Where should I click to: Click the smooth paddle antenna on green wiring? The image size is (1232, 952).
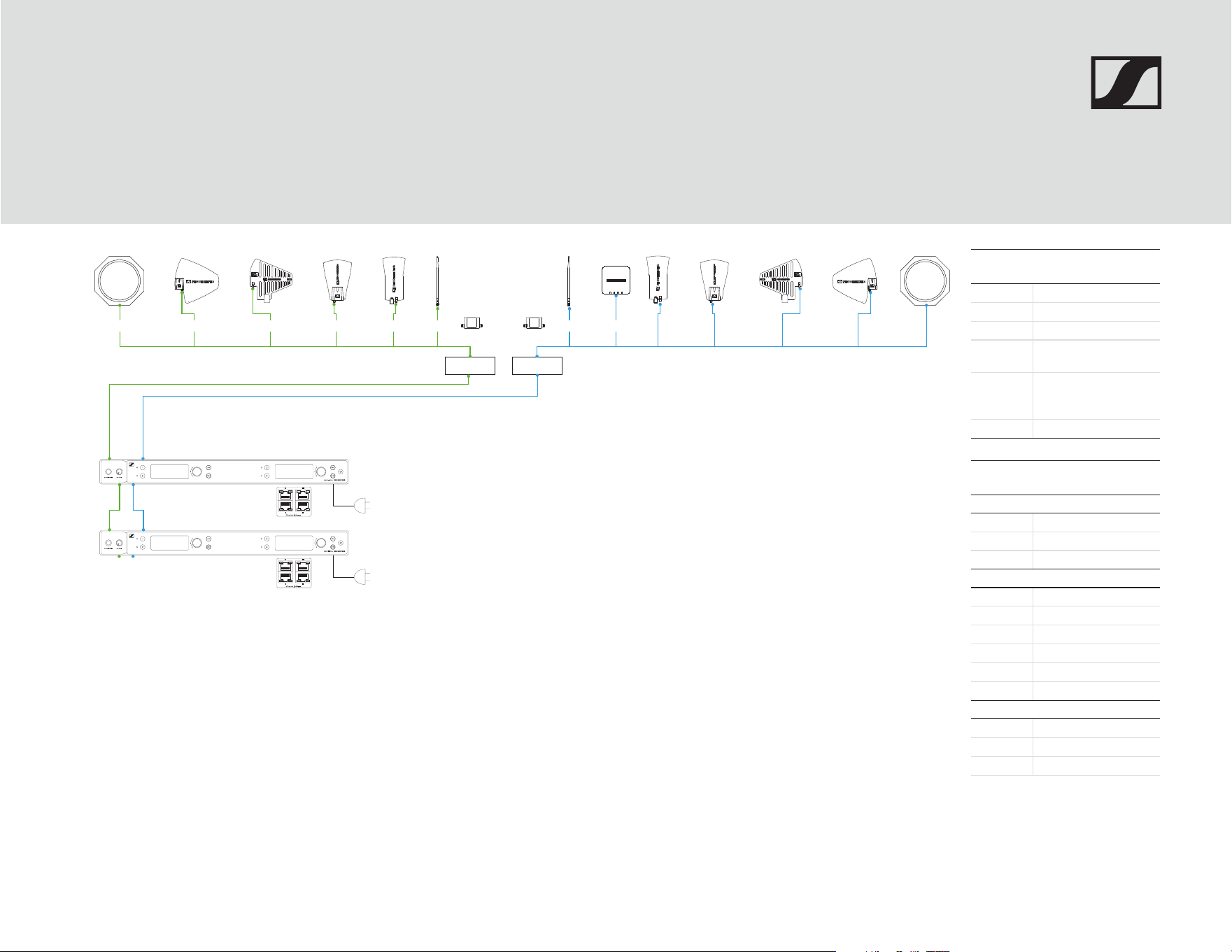pos(196,280)
